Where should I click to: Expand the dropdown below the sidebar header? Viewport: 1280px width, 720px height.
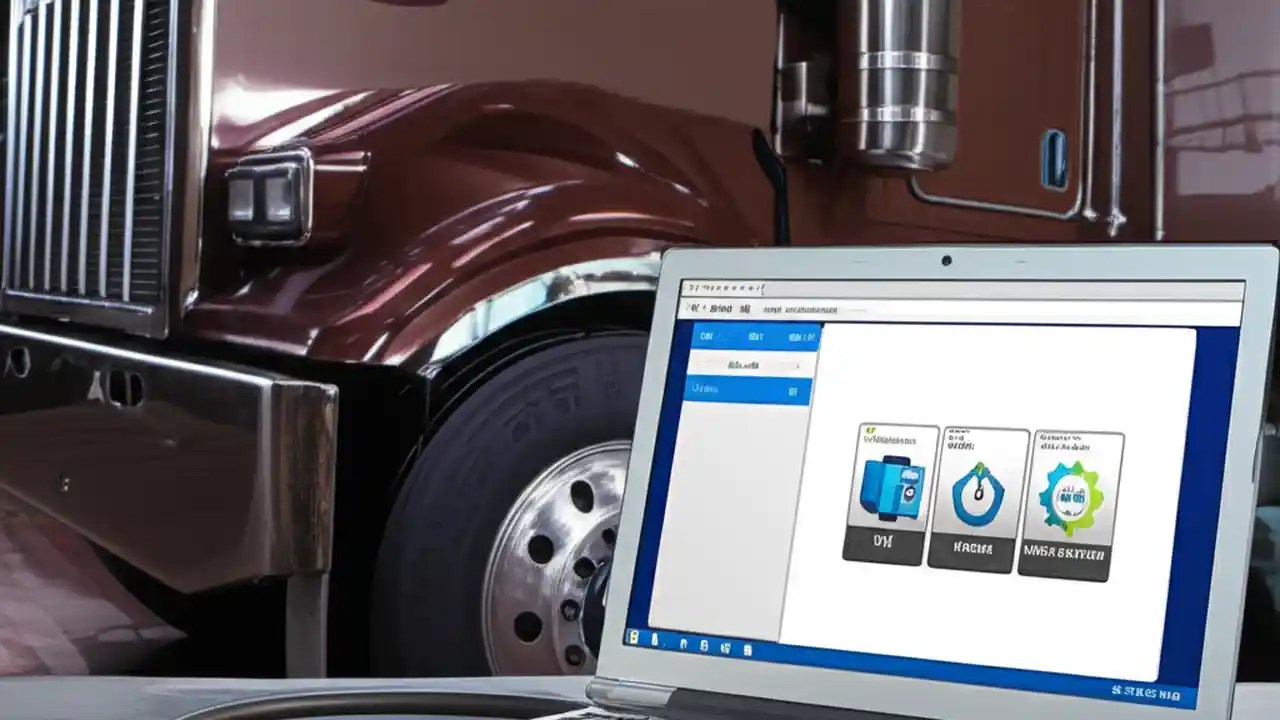click(745, 366)
